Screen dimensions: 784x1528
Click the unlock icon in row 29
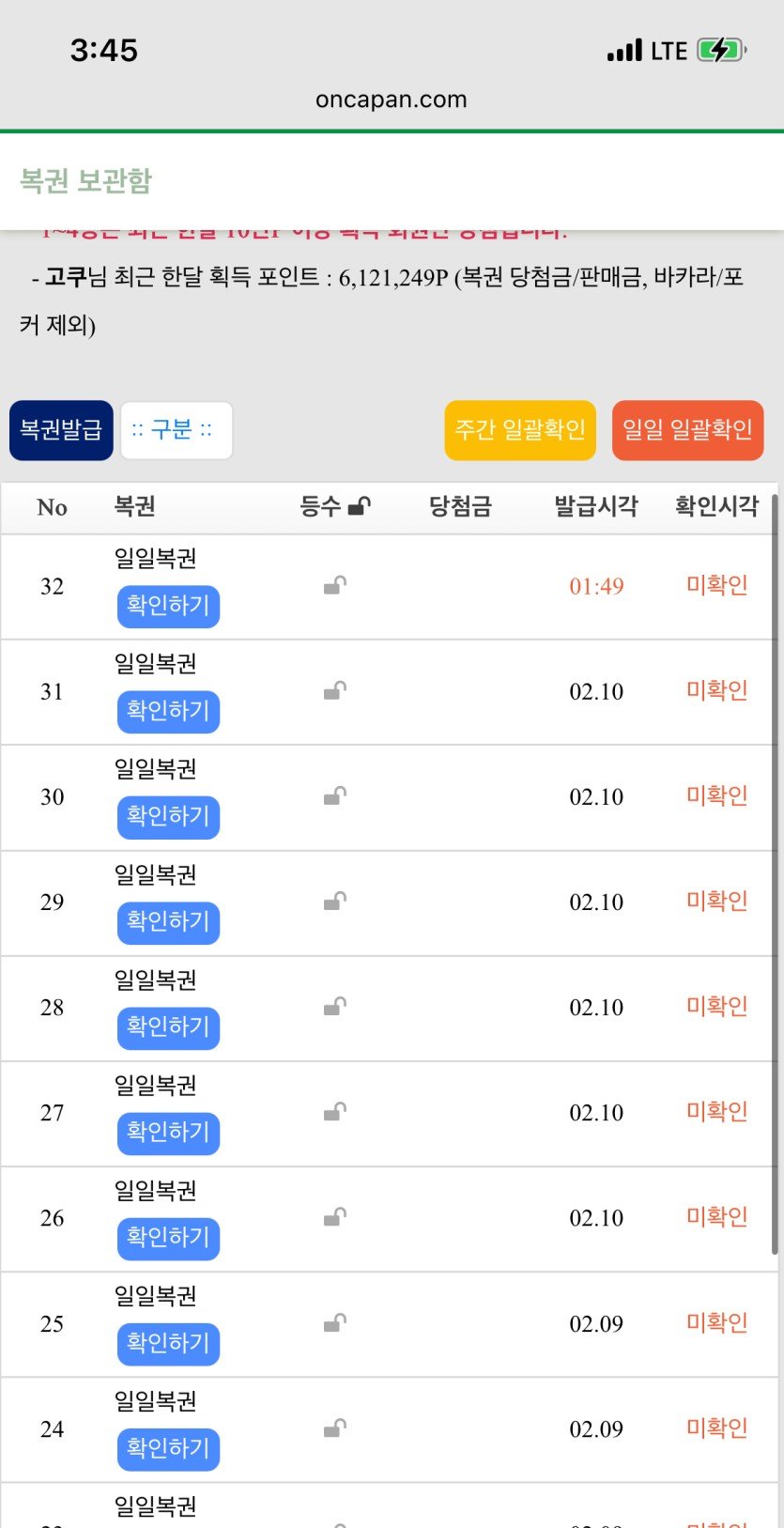(x=335, y=902)
